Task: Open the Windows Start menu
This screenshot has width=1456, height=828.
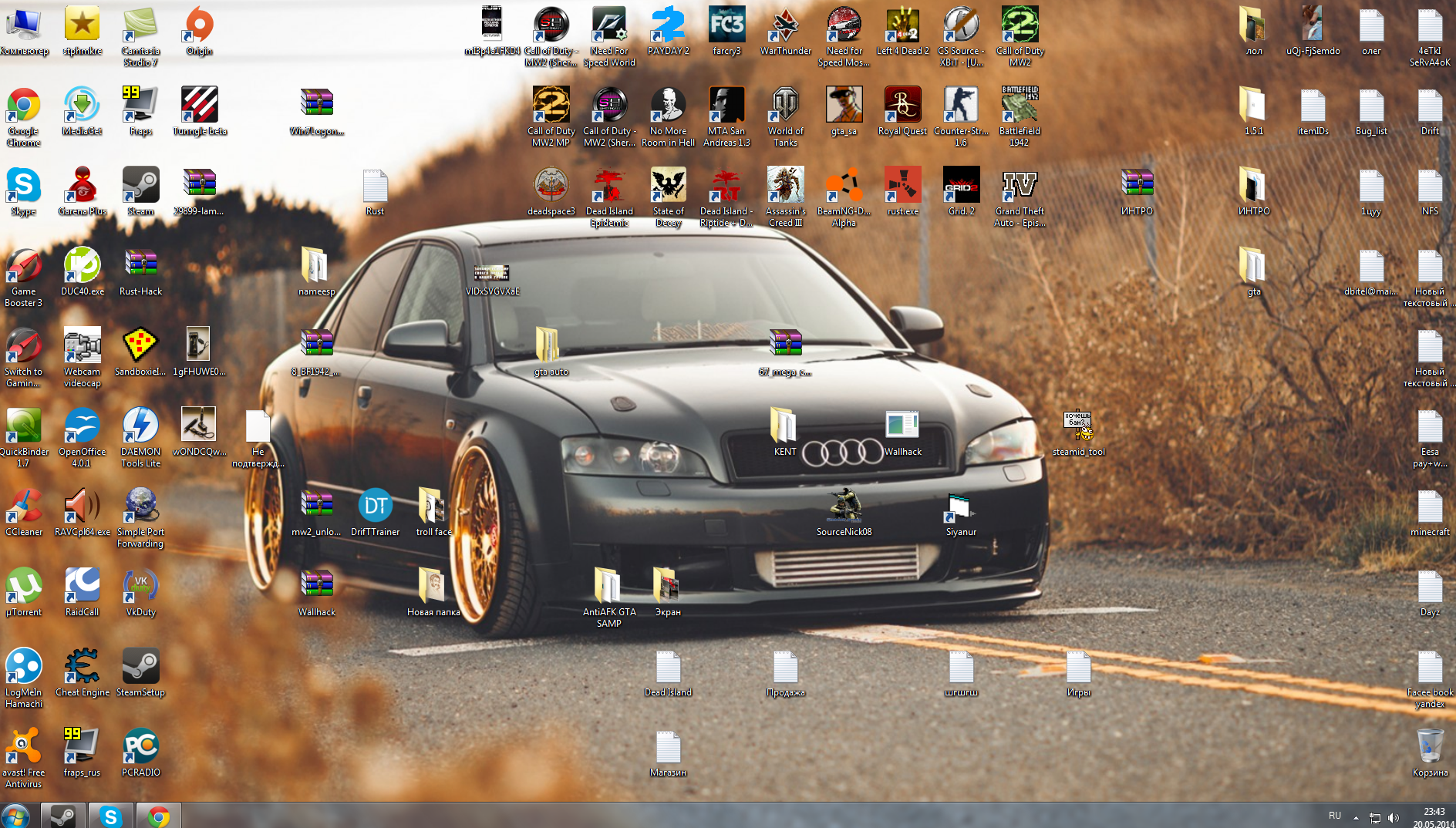Action: [x=17, y=816]
